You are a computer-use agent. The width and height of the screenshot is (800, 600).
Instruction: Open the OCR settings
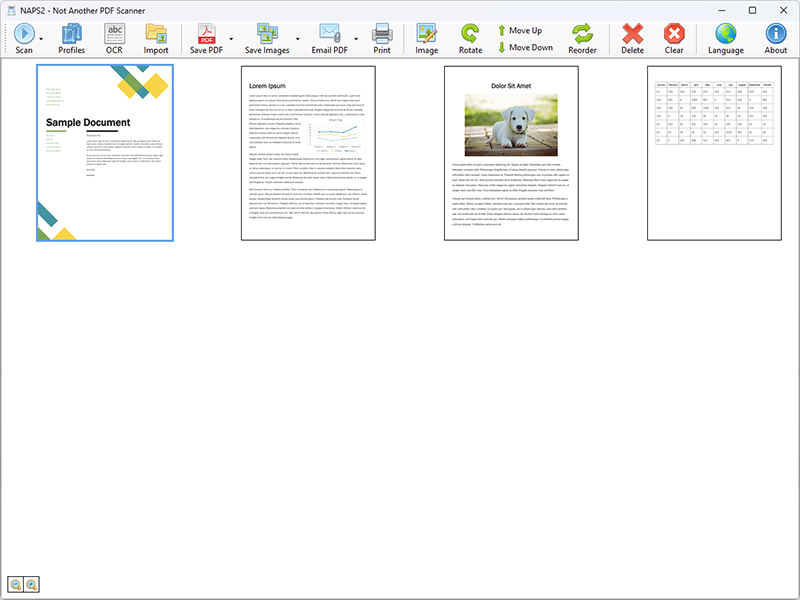click(115, 38)
